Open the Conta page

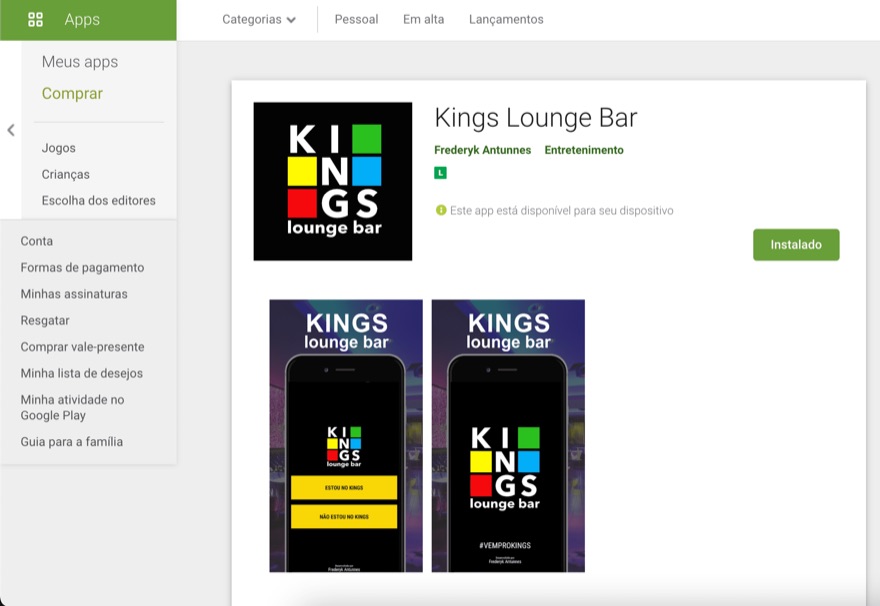36,241
